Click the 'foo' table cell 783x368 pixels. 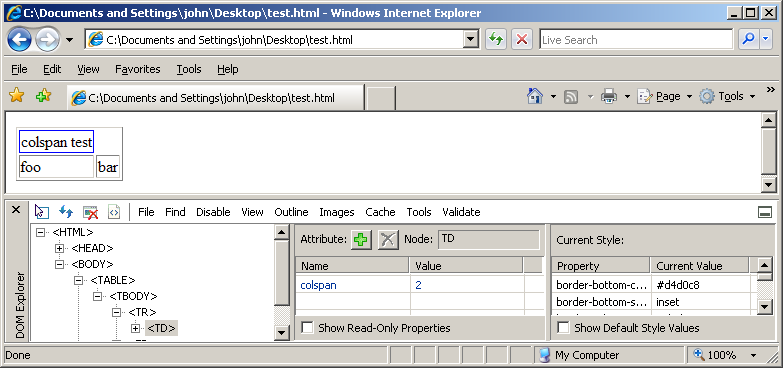56,166
